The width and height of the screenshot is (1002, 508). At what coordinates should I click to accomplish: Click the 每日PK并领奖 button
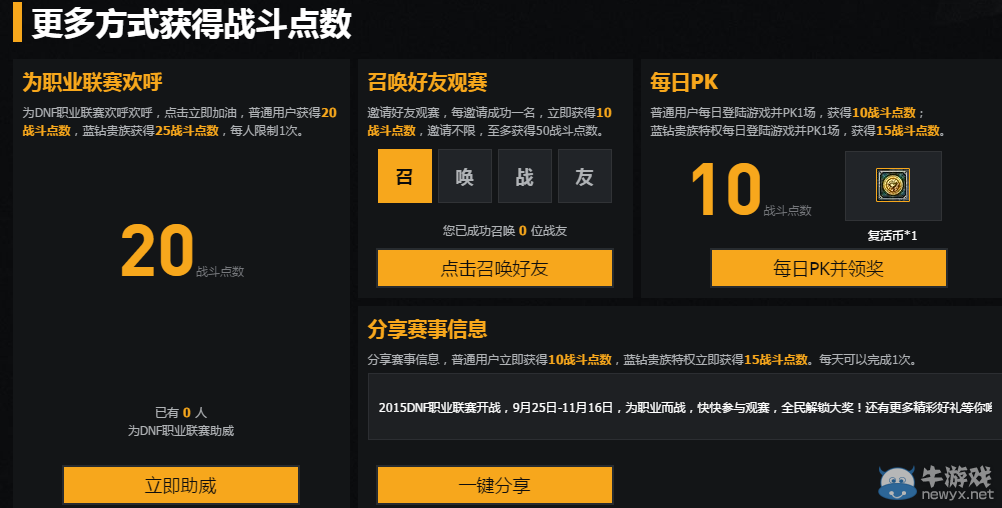(829, 268)
